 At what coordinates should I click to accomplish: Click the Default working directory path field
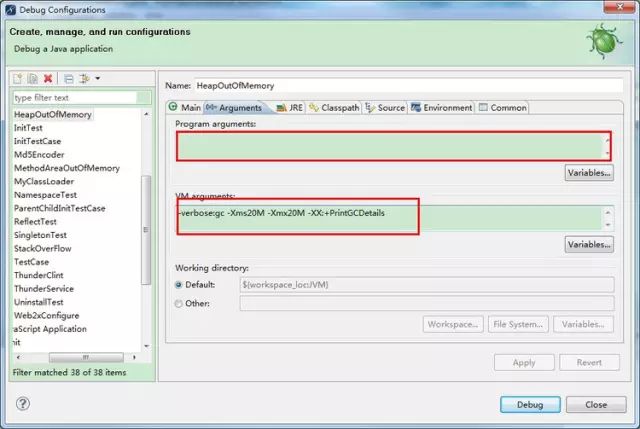427,285
